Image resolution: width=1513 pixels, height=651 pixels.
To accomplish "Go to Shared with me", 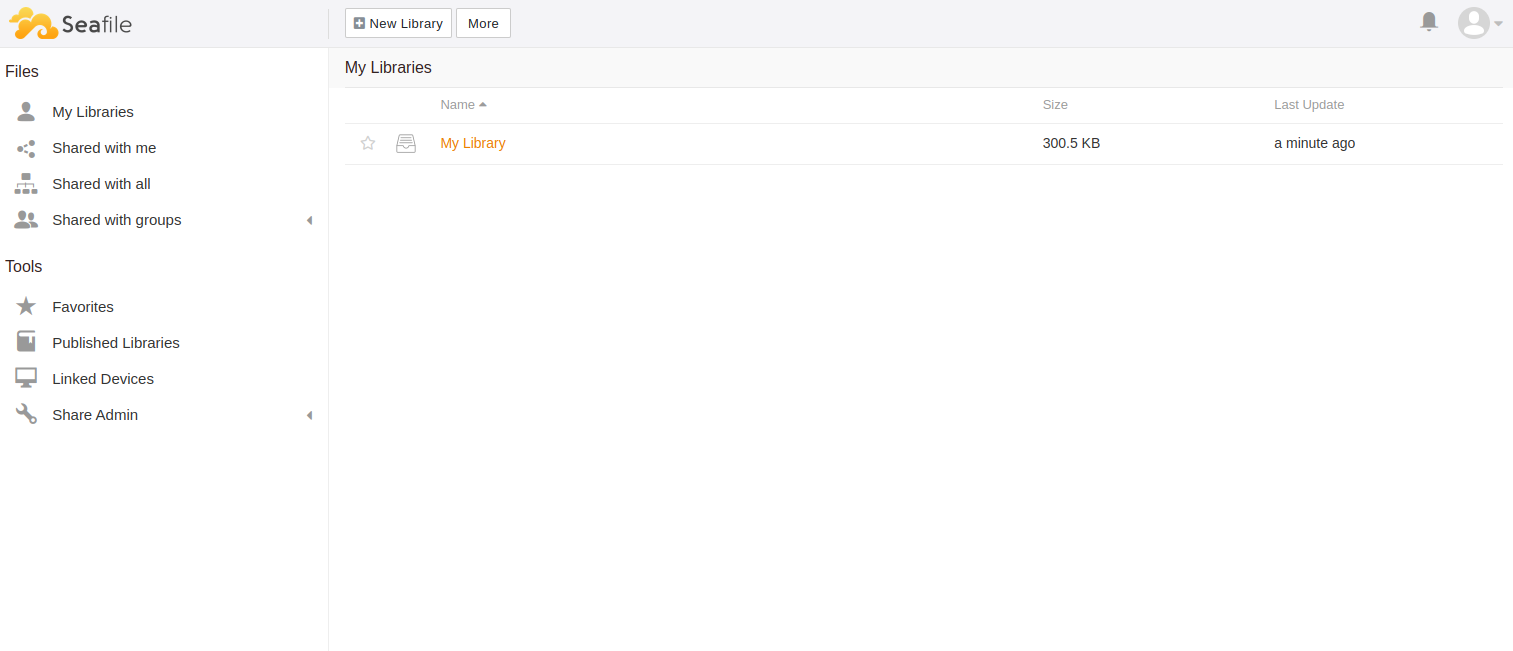I will (104, 148).
